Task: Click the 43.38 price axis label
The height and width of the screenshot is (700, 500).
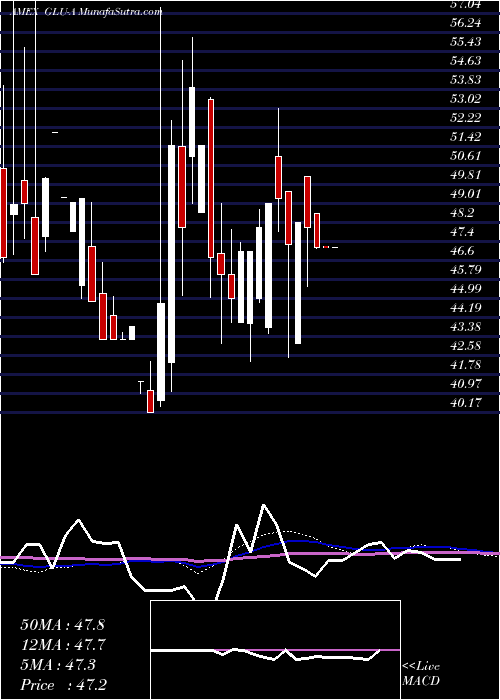Action: click(465, 326)
